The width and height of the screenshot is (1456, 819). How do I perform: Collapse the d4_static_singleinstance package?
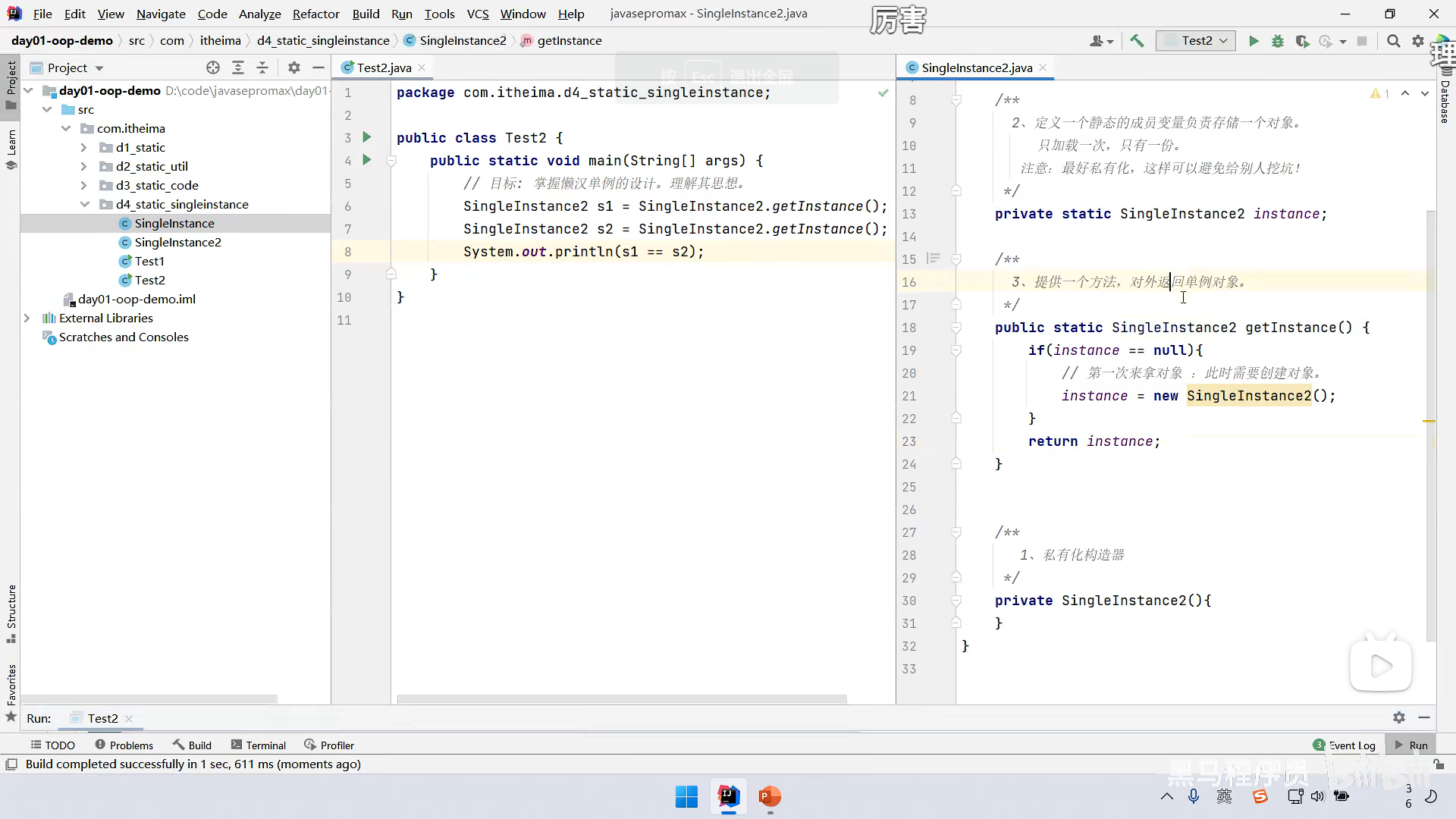pos(84,204)
